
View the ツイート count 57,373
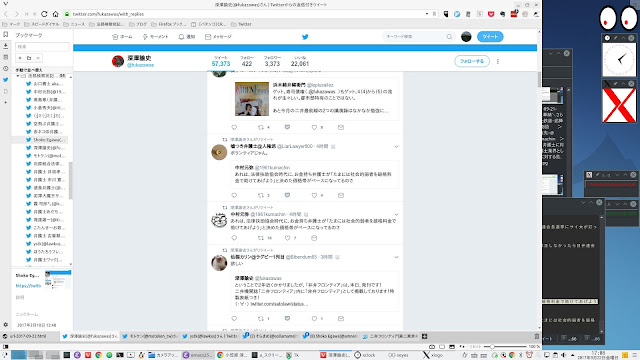coord(221,61)
